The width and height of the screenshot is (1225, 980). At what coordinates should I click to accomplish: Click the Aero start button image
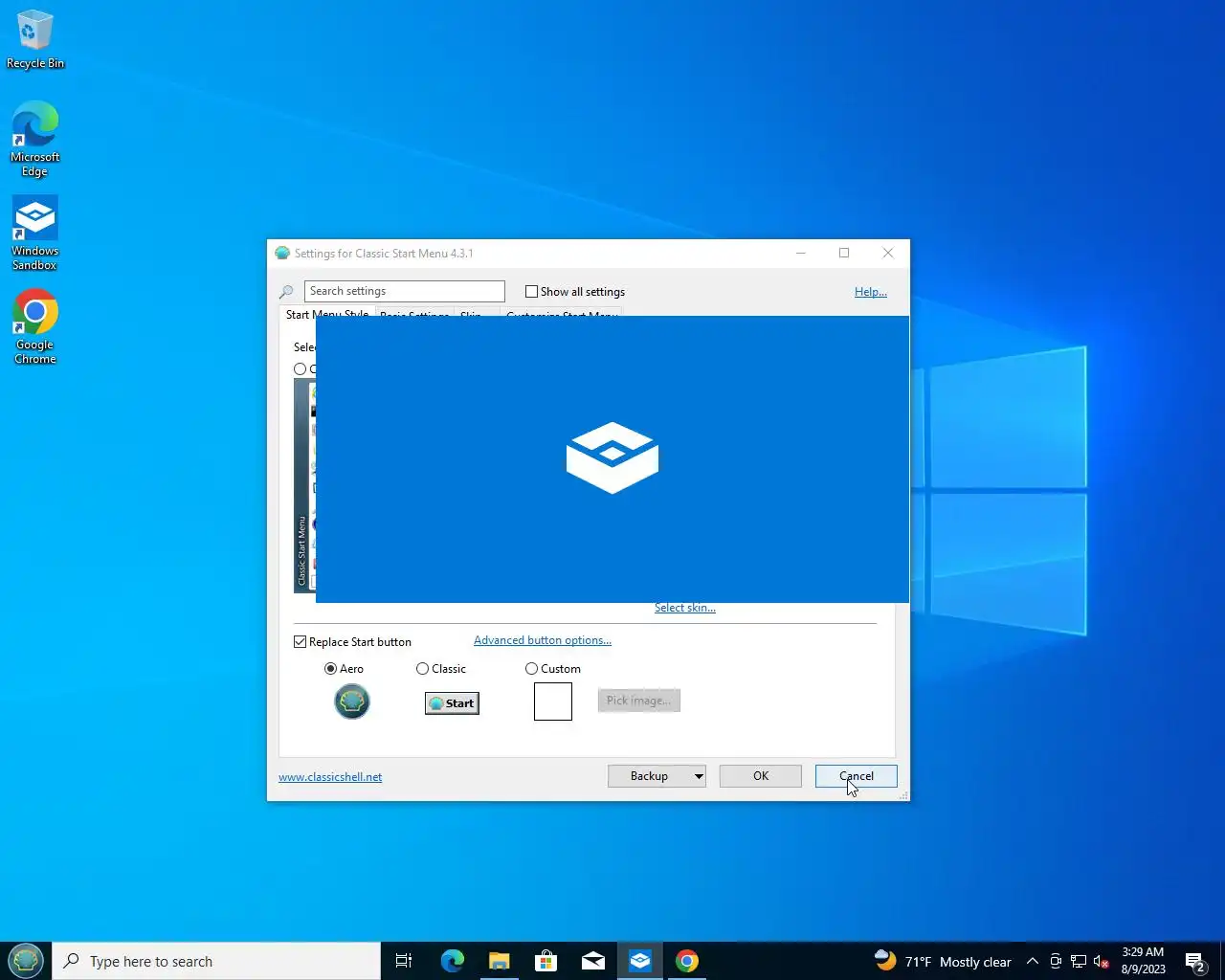pyautogui.click(x=352, y=702)
